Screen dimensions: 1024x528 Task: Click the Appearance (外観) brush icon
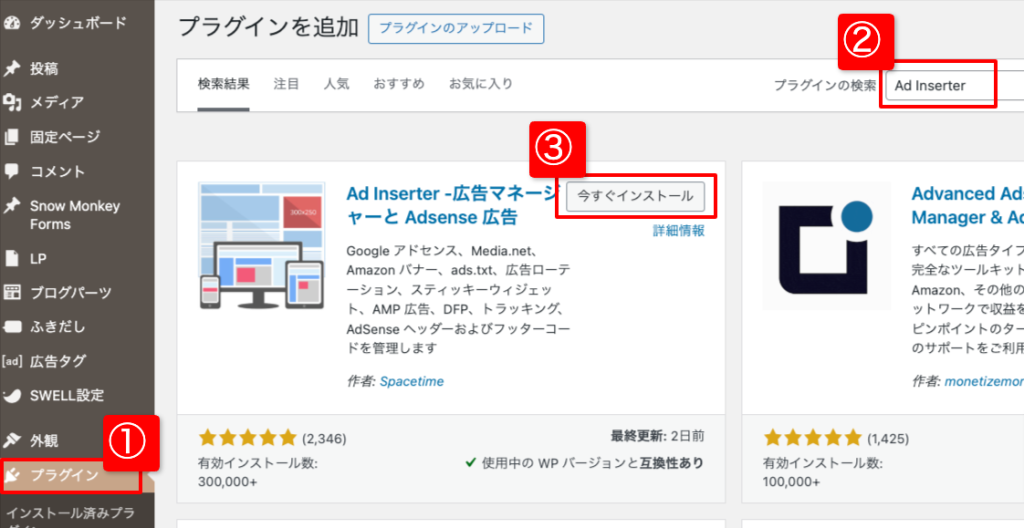click(x=12, y=440)
